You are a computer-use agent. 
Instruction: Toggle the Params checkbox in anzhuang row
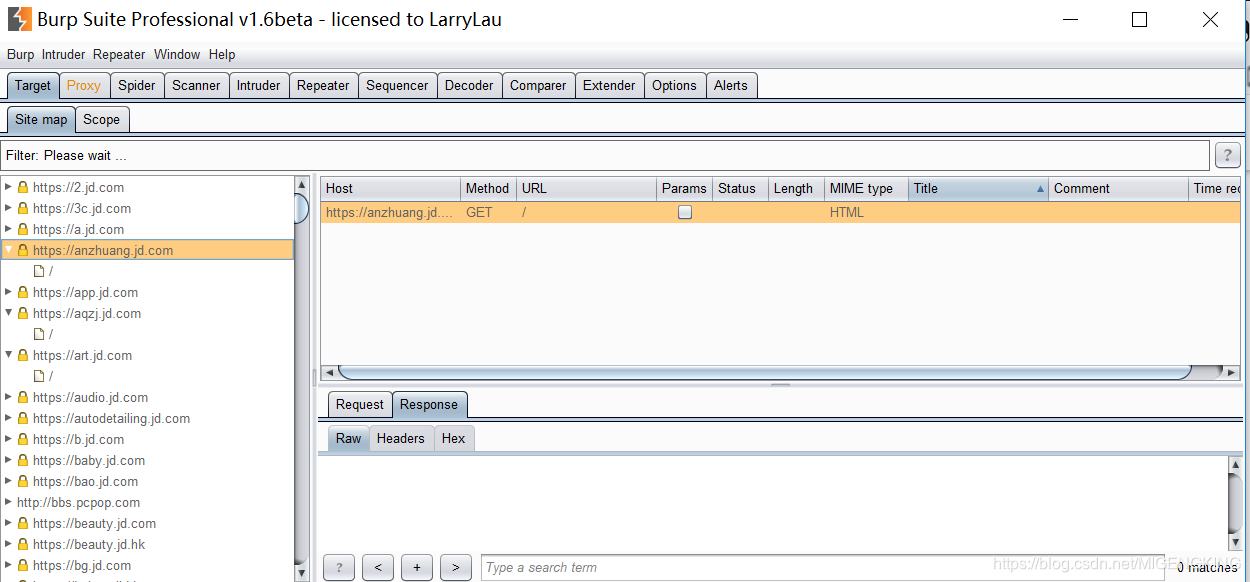tap(685, 212)
